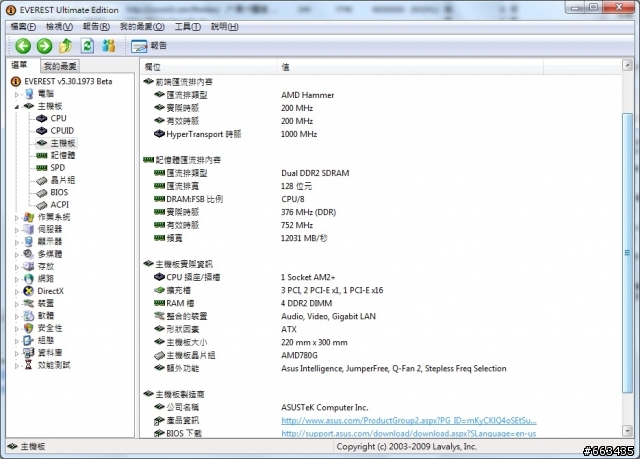Open the 記憶體 memory tree item
The image size is (640, 459).
click(62, 155)
